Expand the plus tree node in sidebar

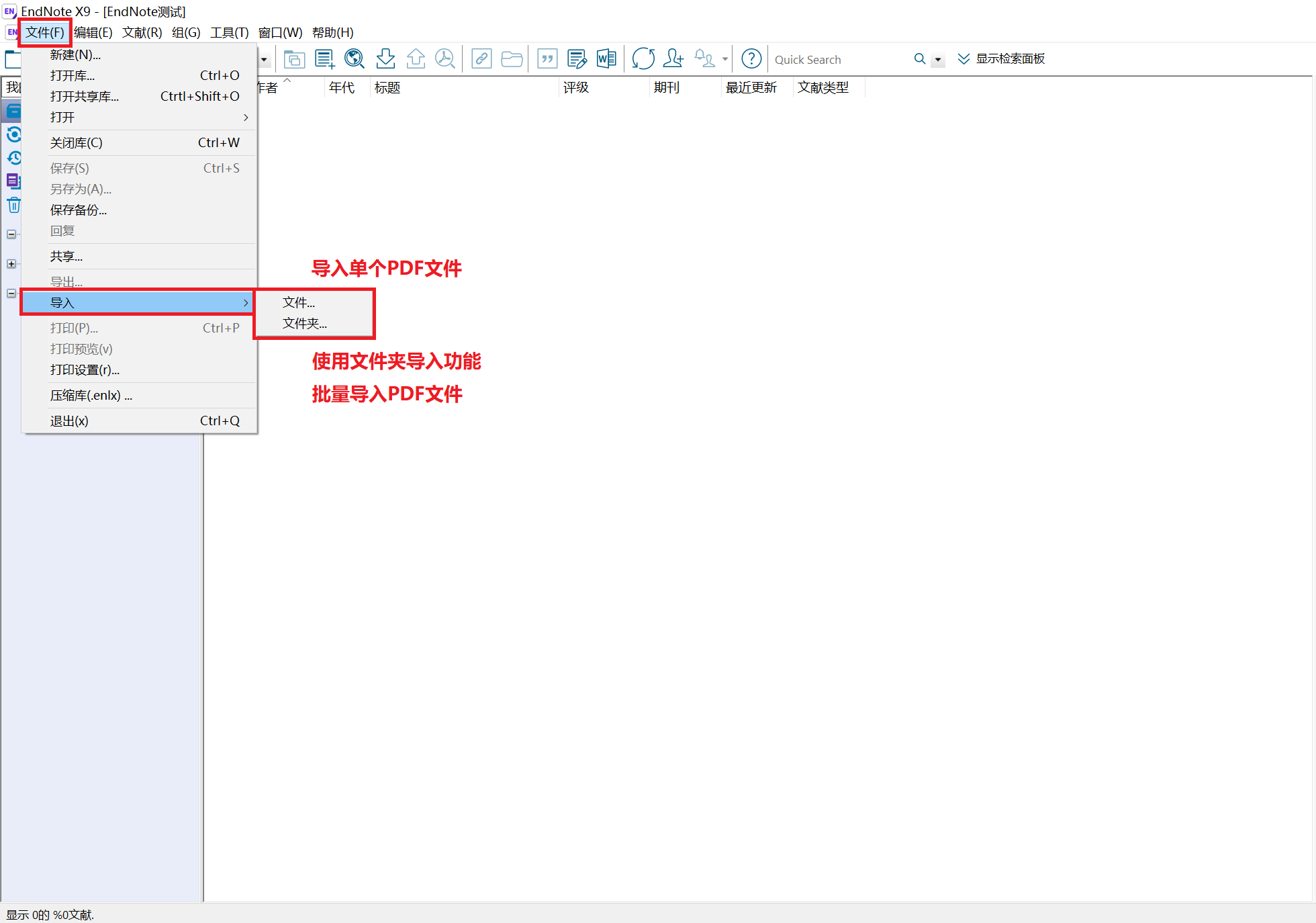(x=11, y=264)
